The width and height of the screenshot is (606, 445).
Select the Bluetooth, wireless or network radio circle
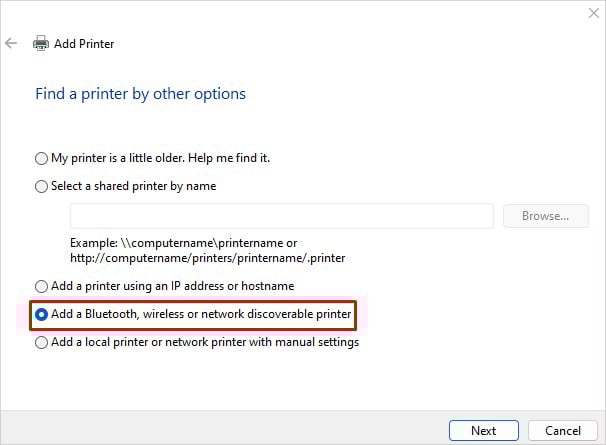[41, 314]
